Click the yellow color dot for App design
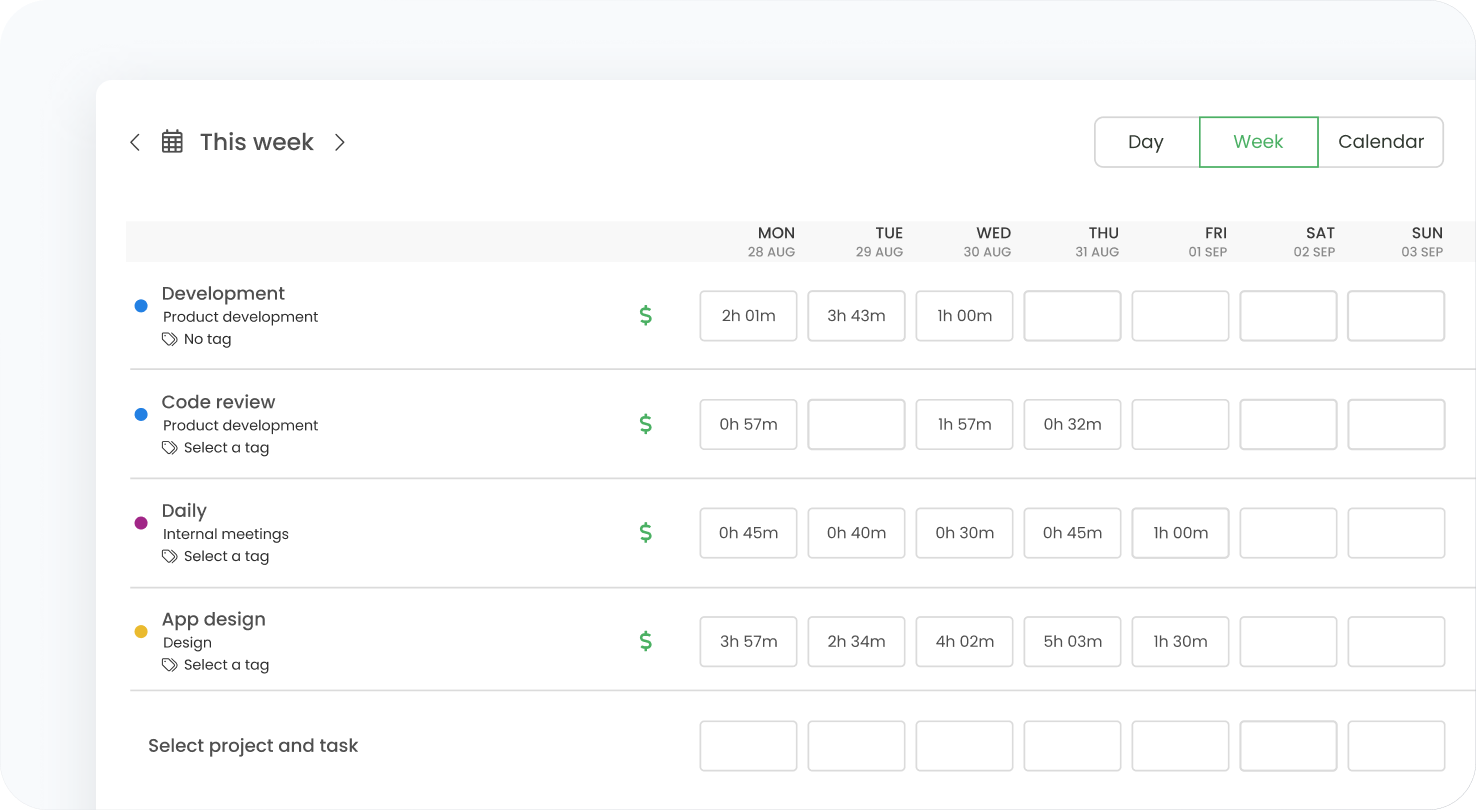Screen dimensions: 1476x810 click(141, 631)
